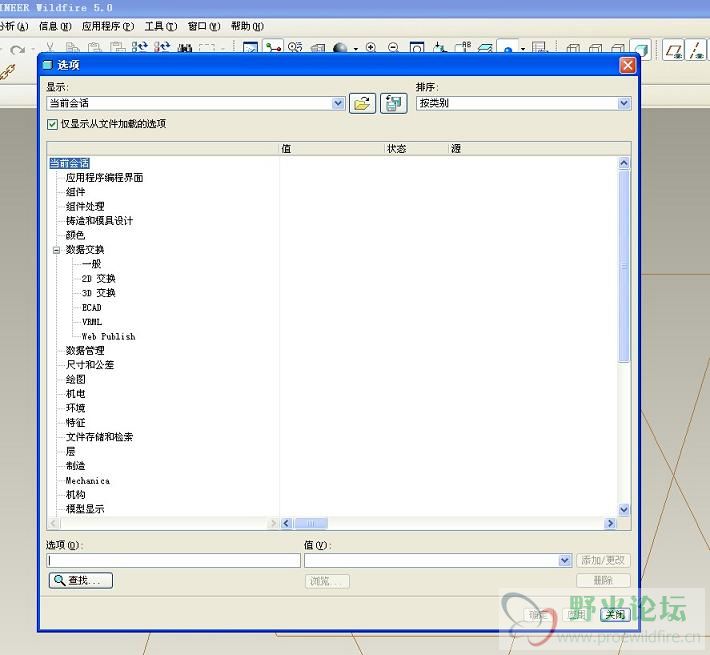The image size is (710, 655).
Task: Click the 添加/更改 button
Action: coord(603,560)
